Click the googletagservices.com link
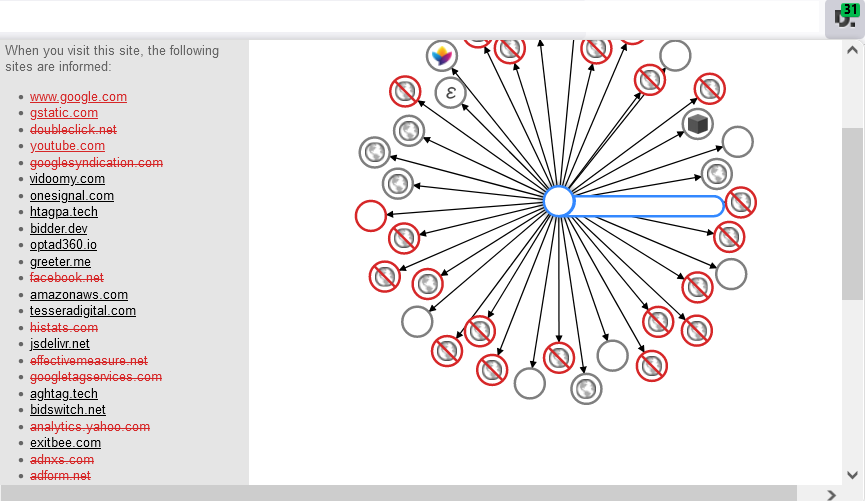The height and width of the screenshot is (501, 865). [96, 377]
